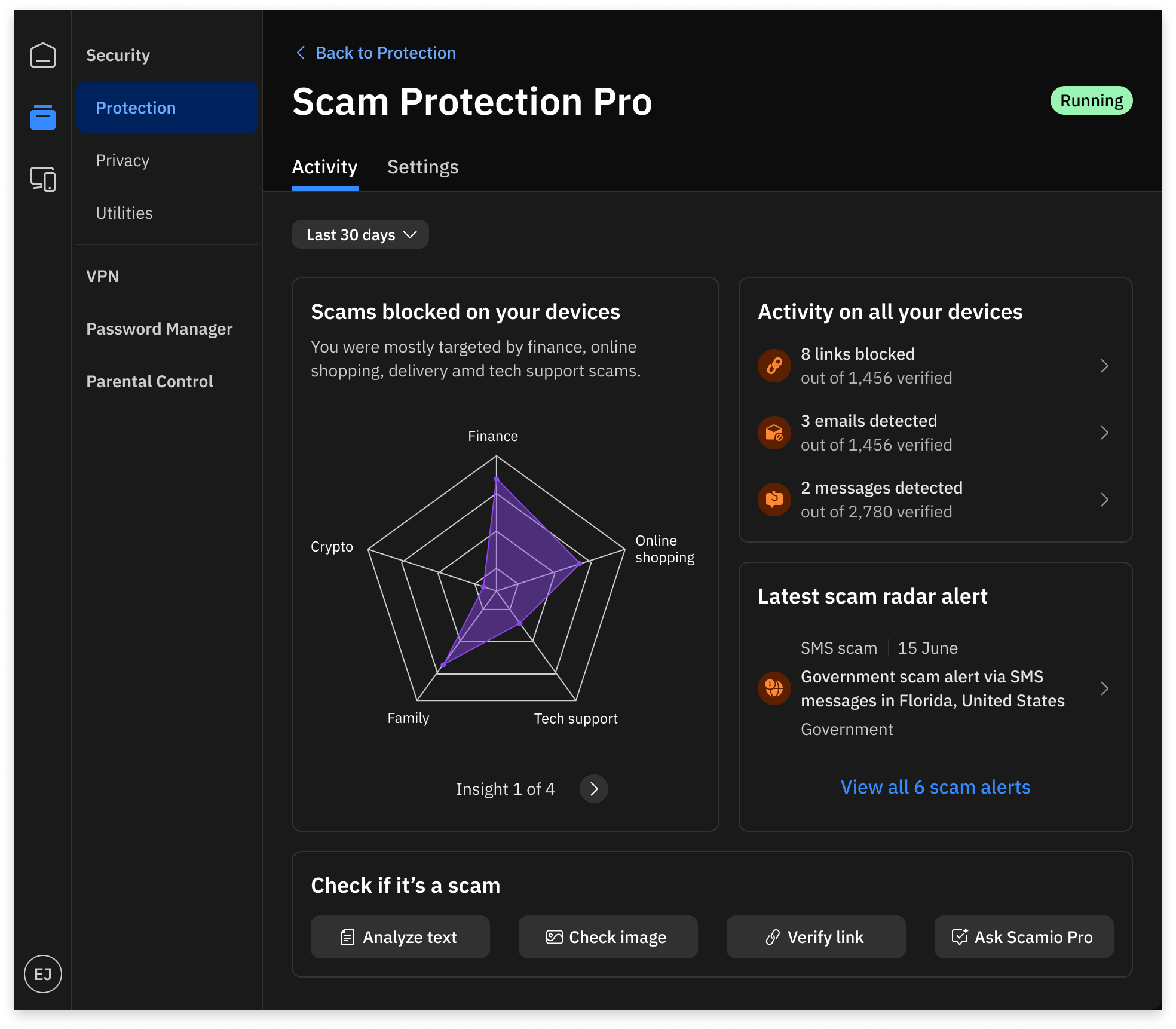The width and height of the screenshot is (1176, 1029).
Task: Switch to the Settings tab
Action: point(423,167)
